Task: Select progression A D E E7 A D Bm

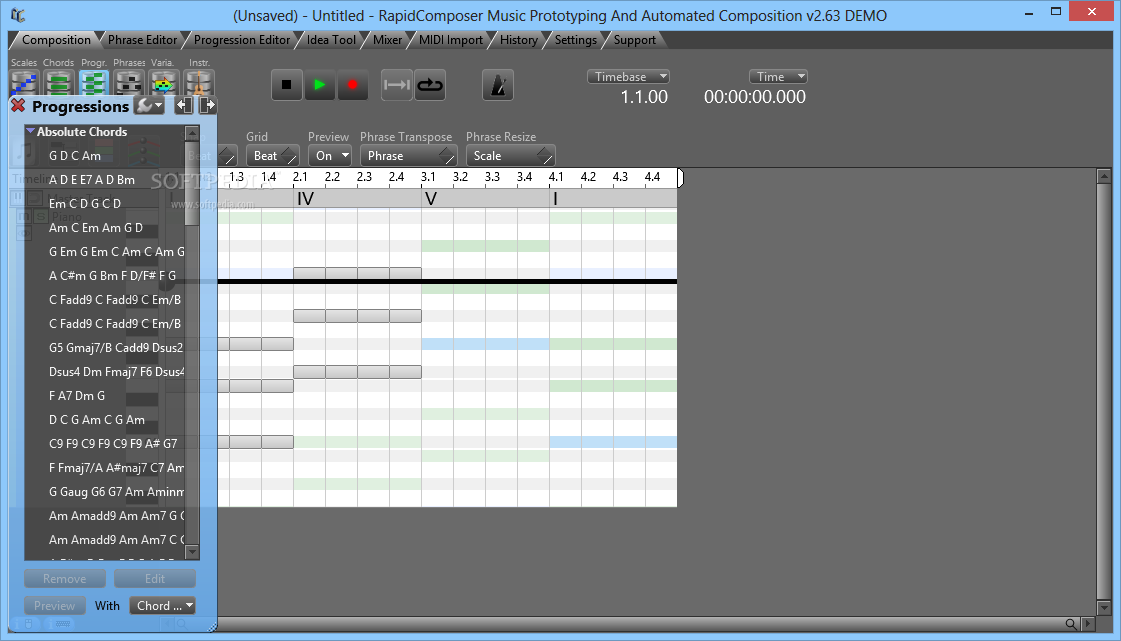Action: [x=92, y=179]
